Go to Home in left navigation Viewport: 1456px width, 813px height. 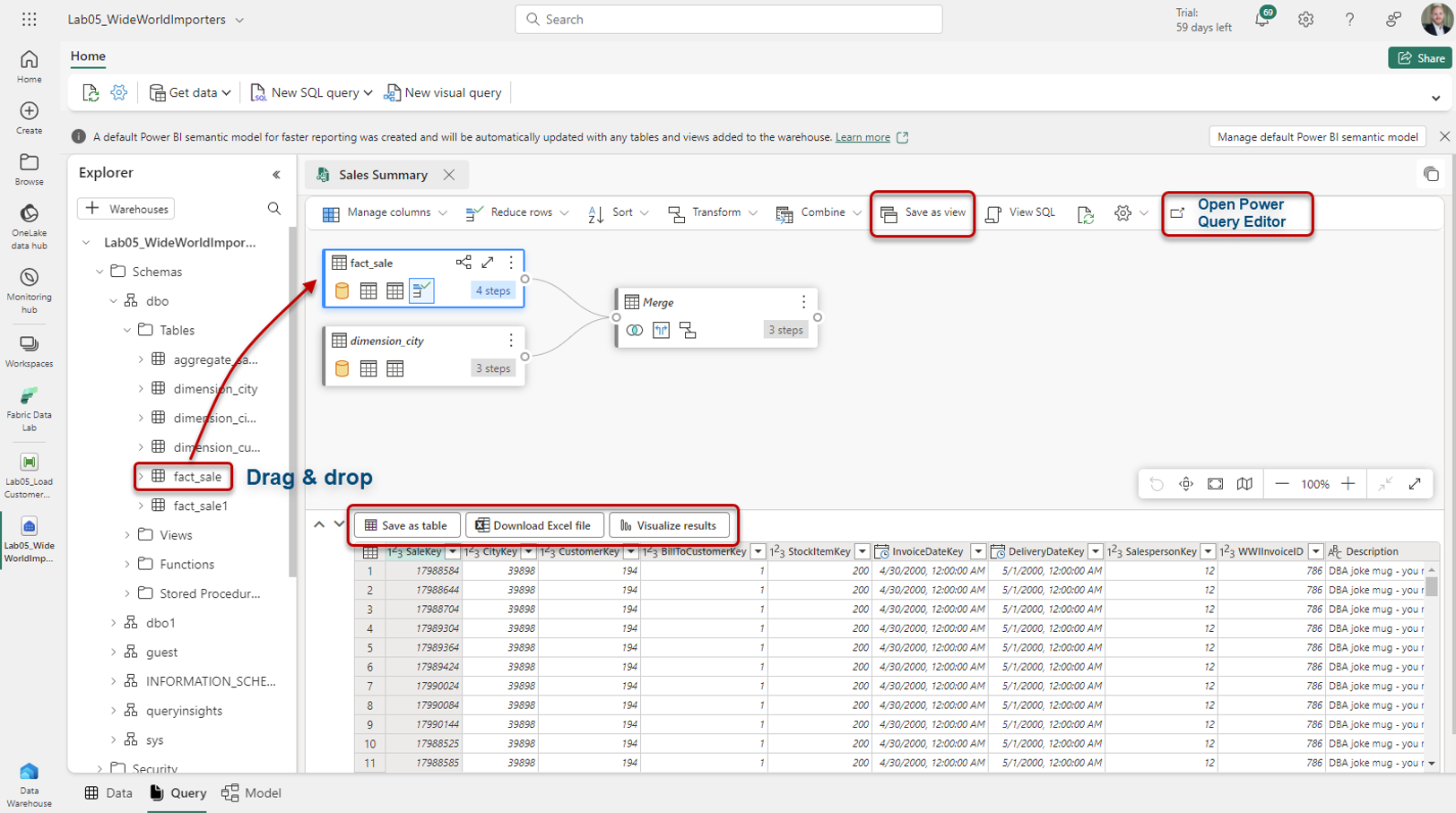(x=29, y=66)
